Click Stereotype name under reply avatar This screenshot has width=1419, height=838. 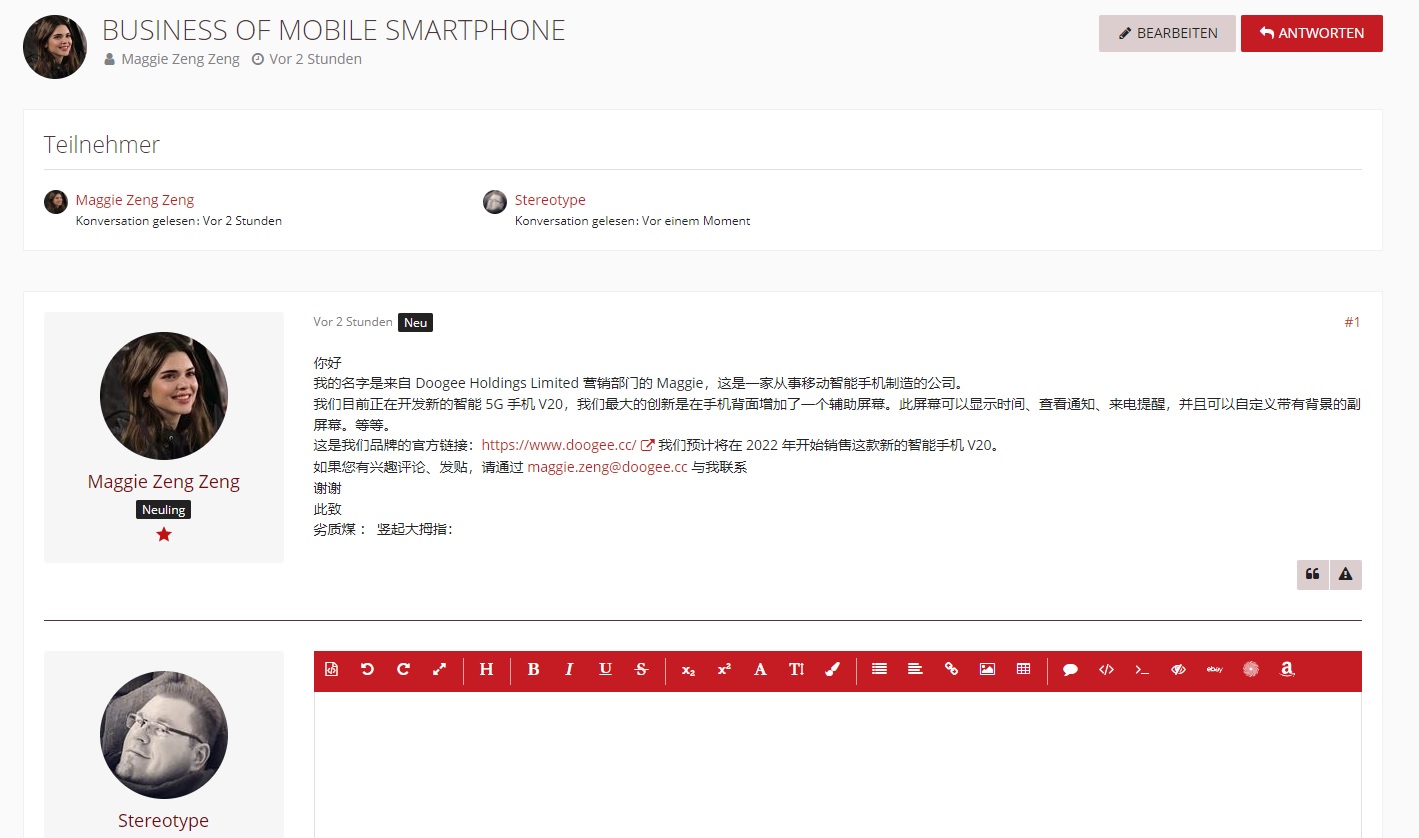pyautogui.click(x=164, y=820)
